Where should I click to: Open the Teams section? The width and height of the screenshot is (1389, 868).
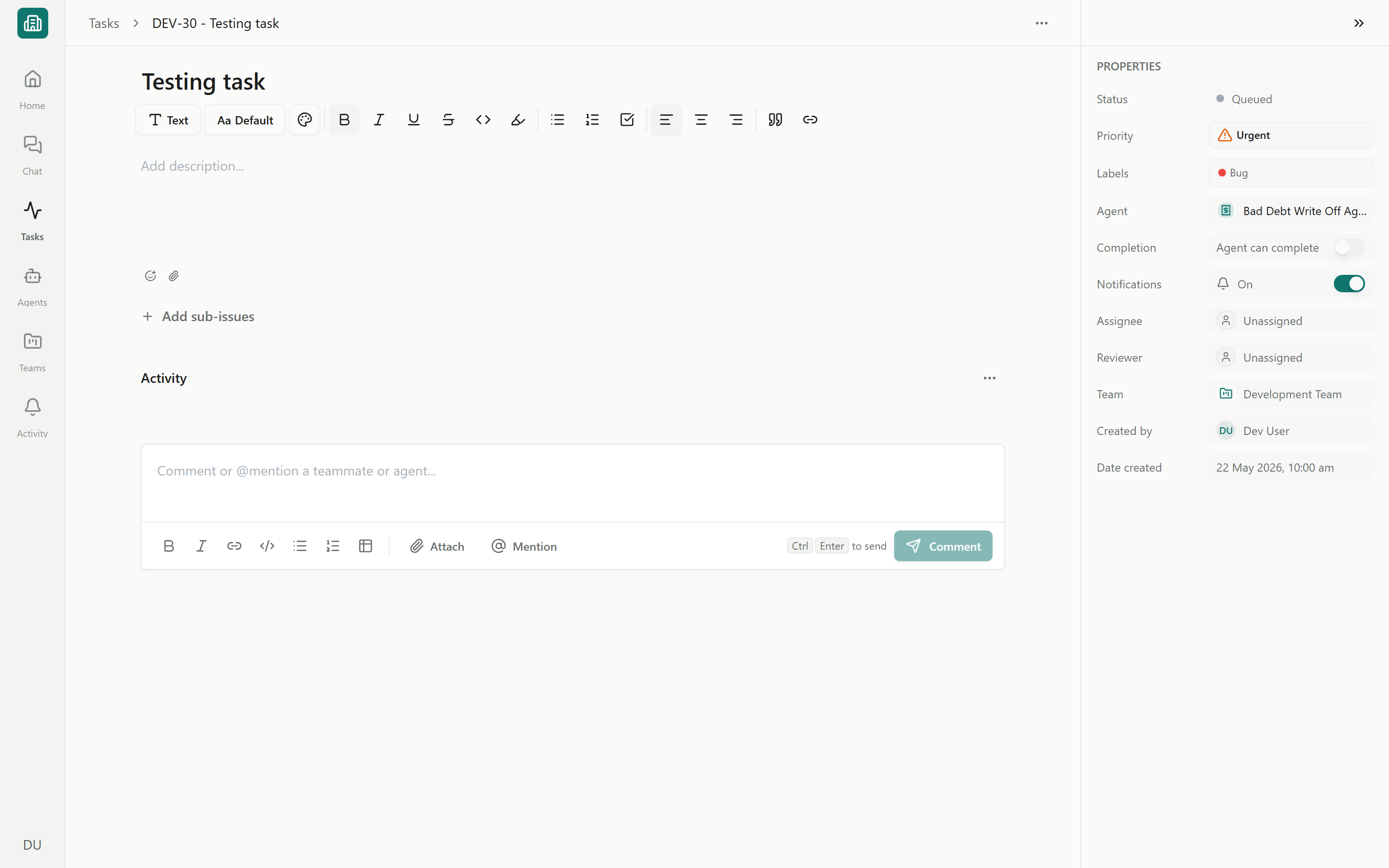pyautogui.click(x=32, y=352)
